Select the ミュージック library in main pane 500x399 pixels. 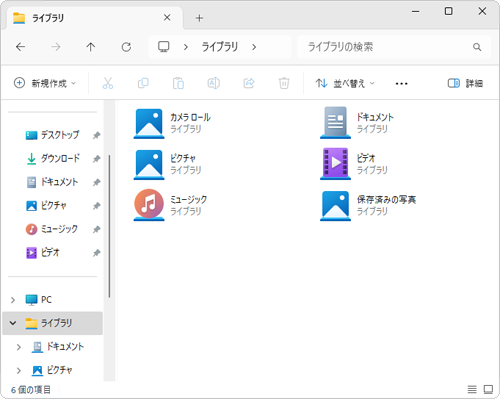coord(170,205)
